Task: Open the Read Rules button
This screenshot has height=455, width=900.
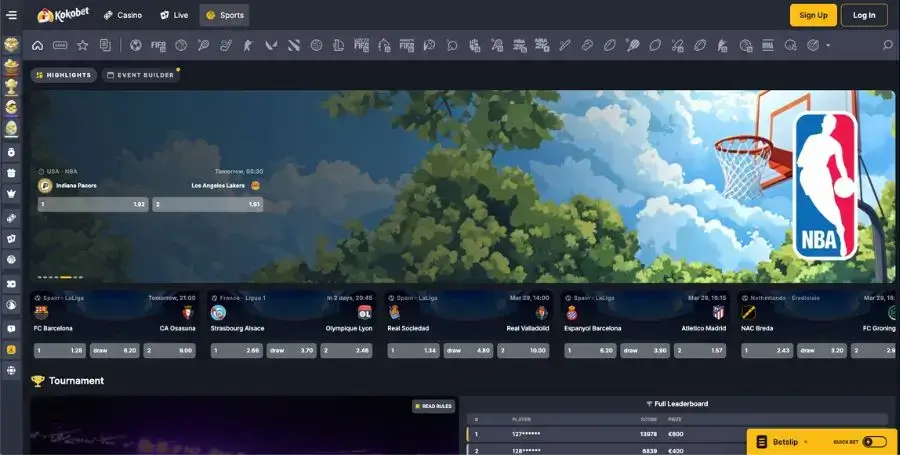Action: [x=433, y=406]
